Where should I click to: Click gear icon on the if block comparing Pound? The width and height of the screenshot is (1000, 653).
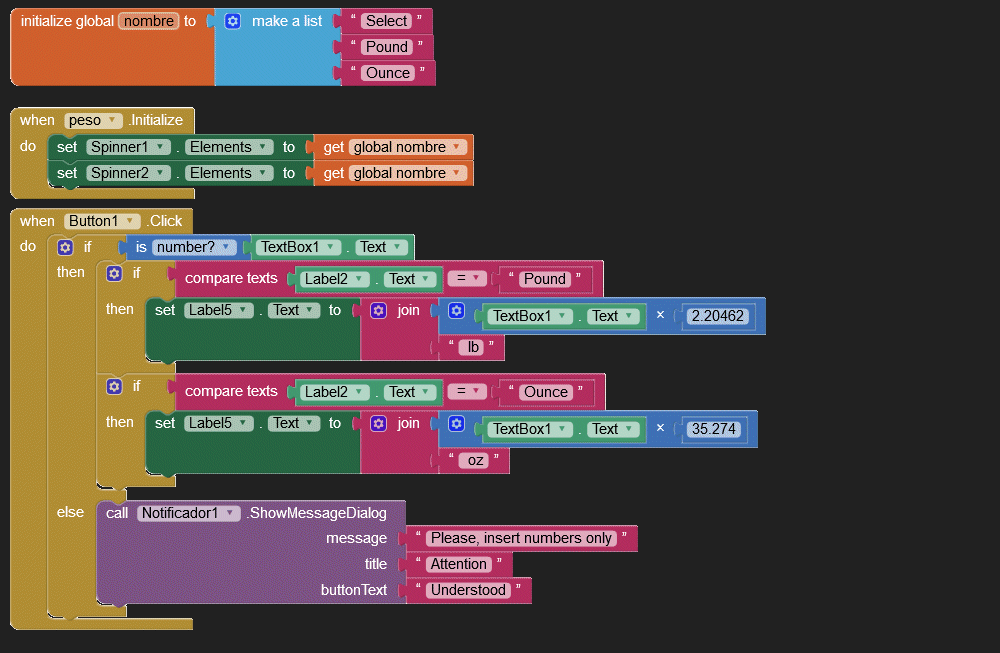pyautogui.click(x=114, y=273)
